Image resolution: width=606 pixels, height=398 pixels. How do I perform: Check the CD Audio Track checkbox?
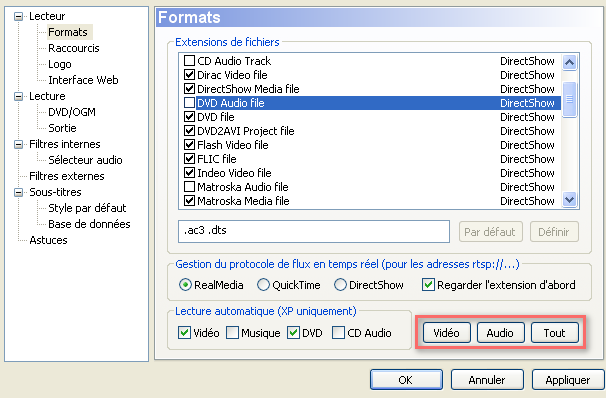tap(189, 61)
